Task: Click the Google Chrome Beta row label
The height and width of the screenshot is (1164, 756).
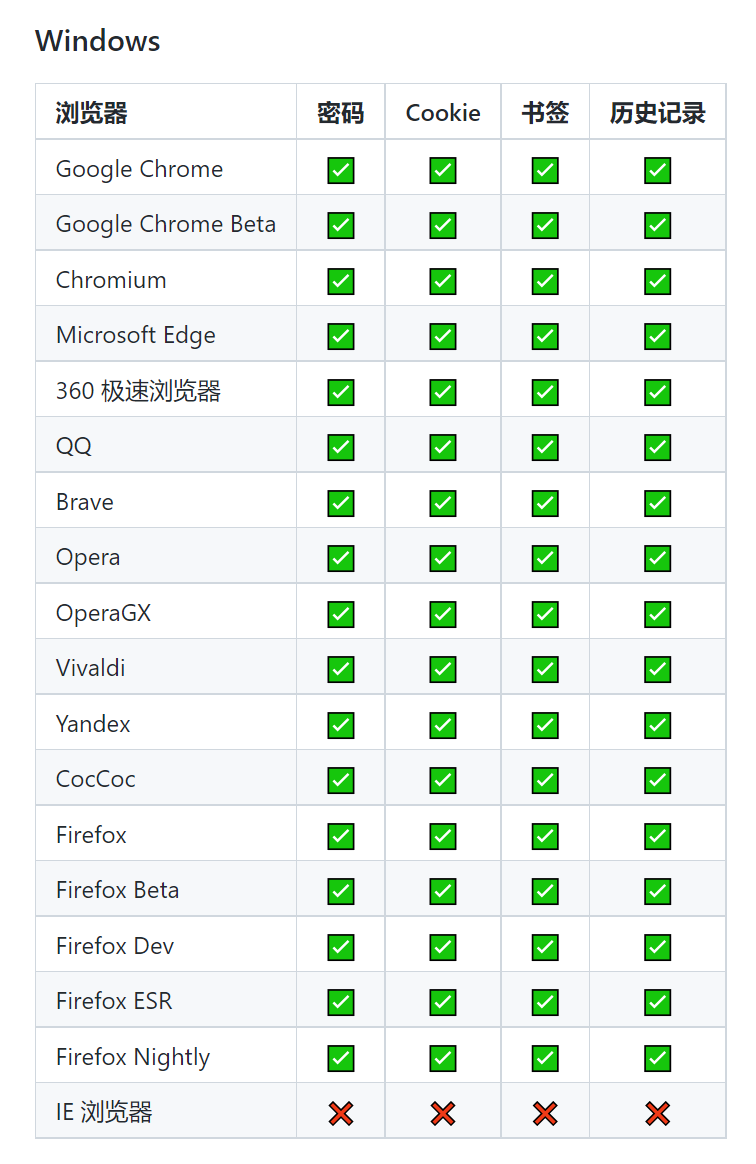Action: 166,224
